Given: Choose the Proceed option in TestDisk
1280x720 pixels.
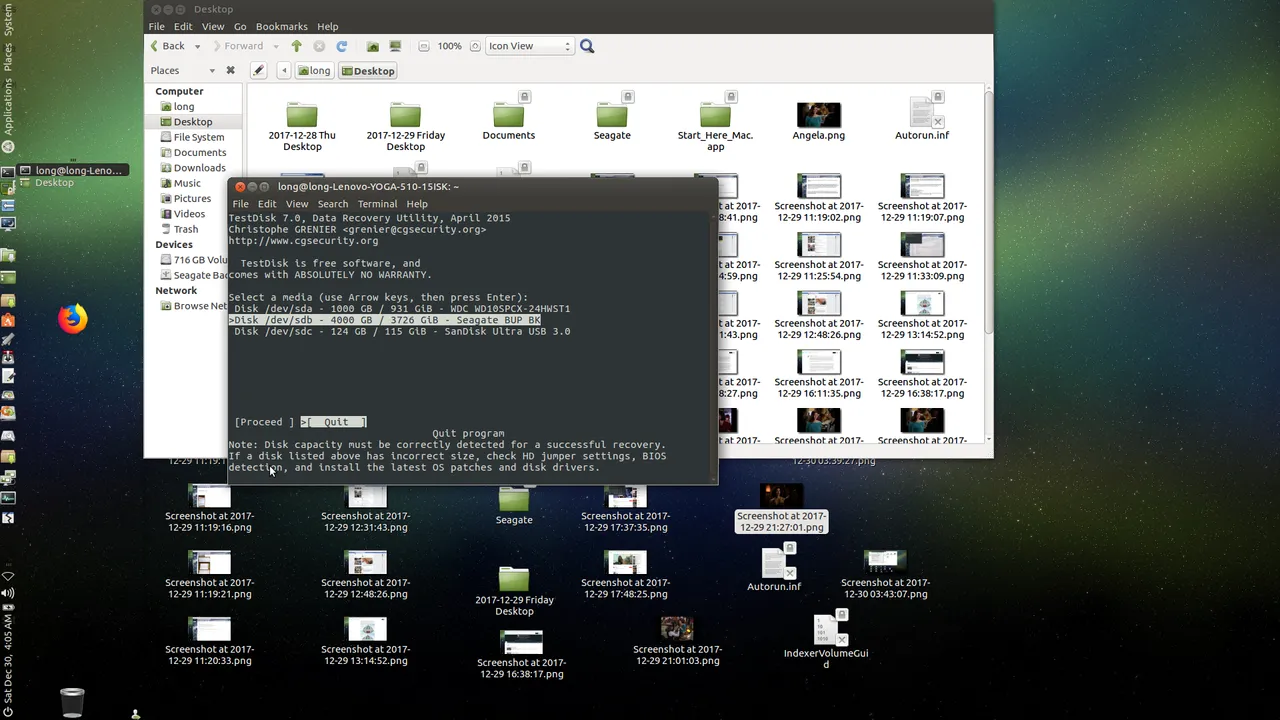Looking at the screenshot, I should [x=264, y=422].
